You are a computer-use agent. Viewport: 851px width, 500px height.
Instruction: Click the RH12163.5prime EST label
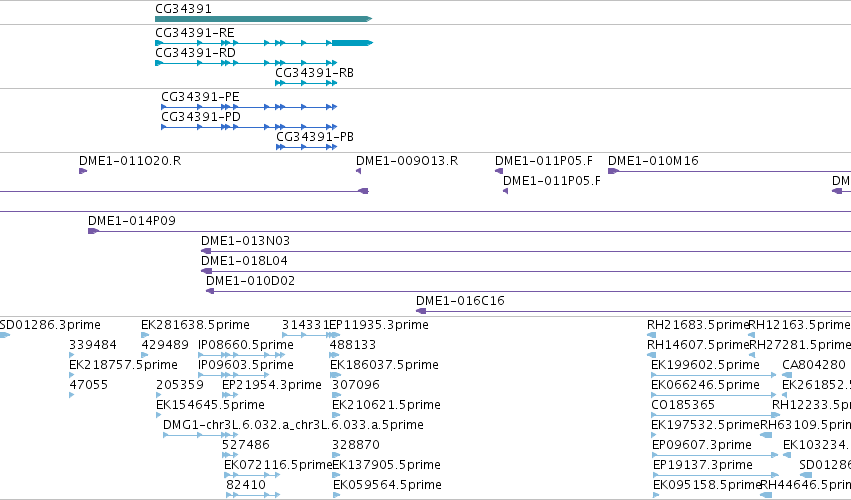[799, 325]
